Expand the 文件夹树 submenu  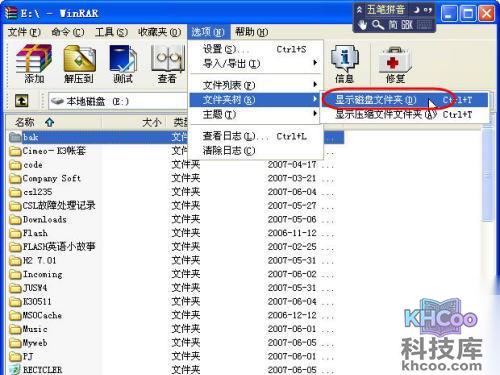[x=255, y=99]
